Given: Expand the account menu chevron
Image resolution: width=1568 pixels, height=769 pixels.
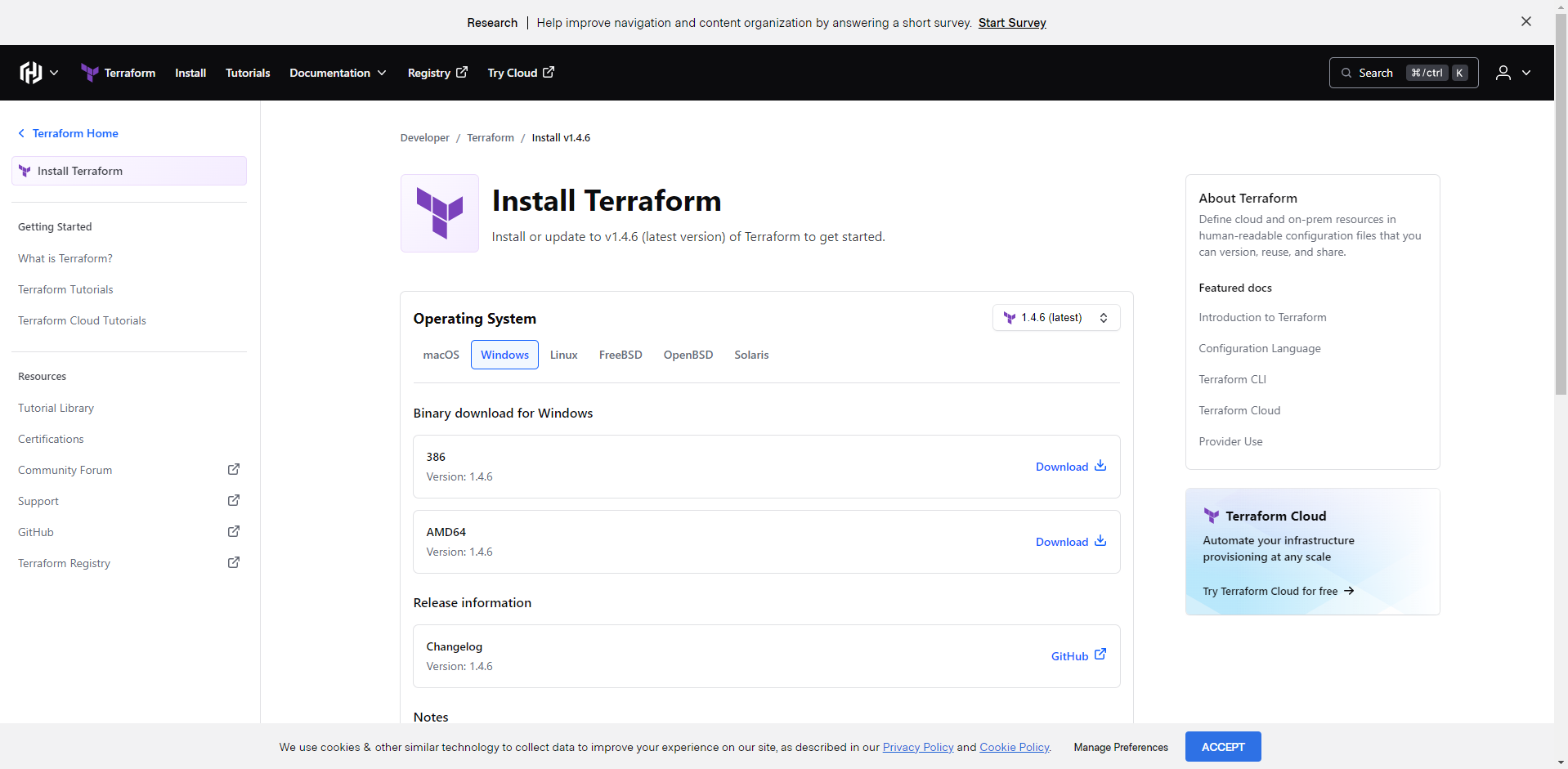Looking at the screenshot, I should [x=1526, y=73].
